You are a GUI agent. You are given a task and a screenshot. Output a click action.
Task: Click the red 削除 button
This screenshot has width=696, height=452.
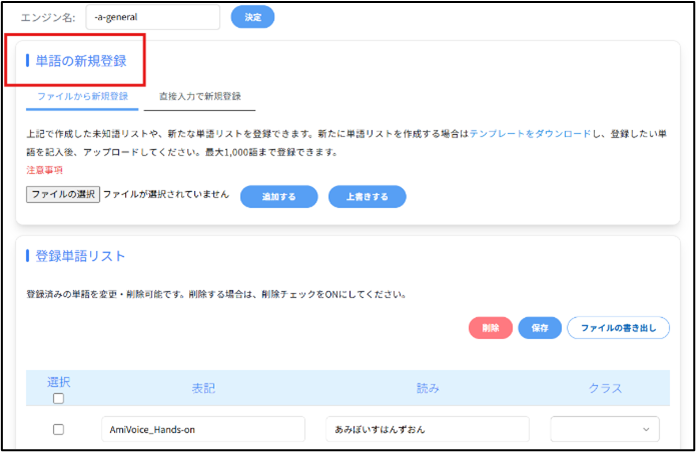point(490,327)
